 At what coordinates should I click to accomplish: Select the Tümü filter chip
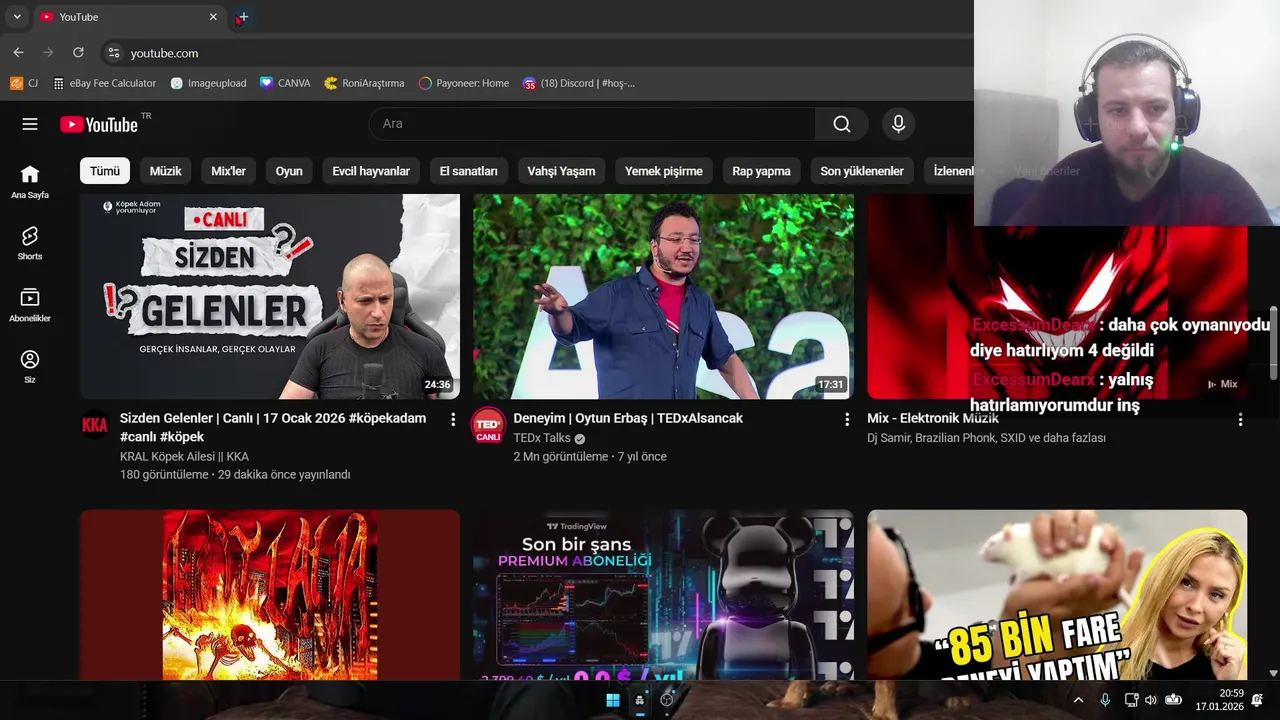tap(105, 171)
